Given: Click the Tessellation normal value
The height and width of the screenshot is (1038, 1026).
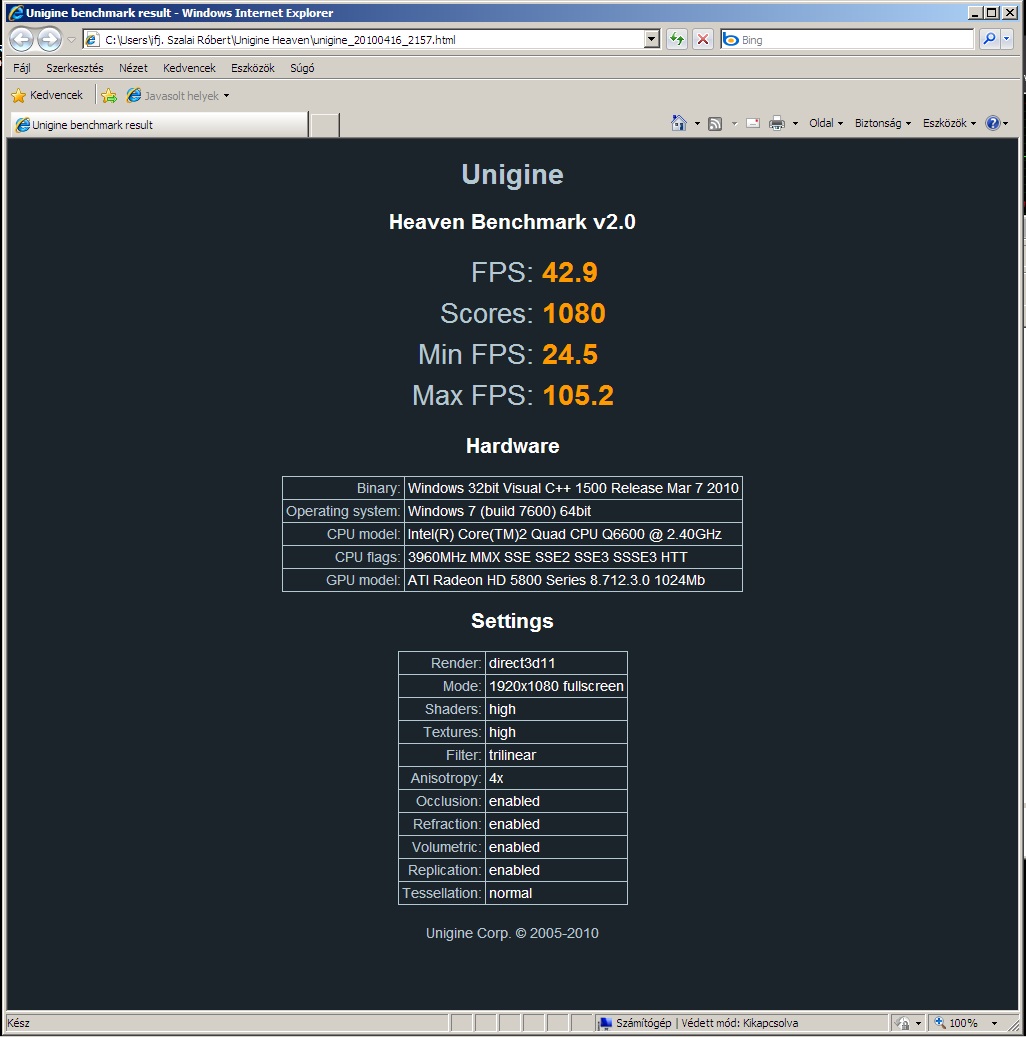Looking at the screenshot, I should [x=556, y=893].
